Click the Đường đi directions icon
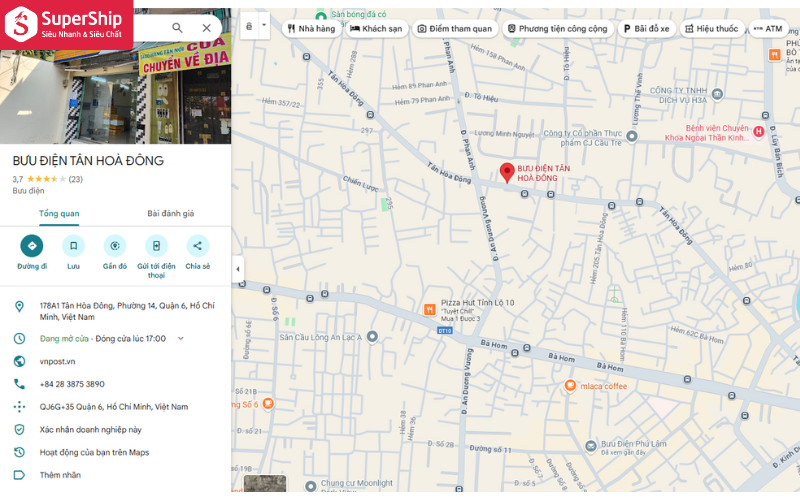This screenshot has height=500, width=800. (32, 246)
